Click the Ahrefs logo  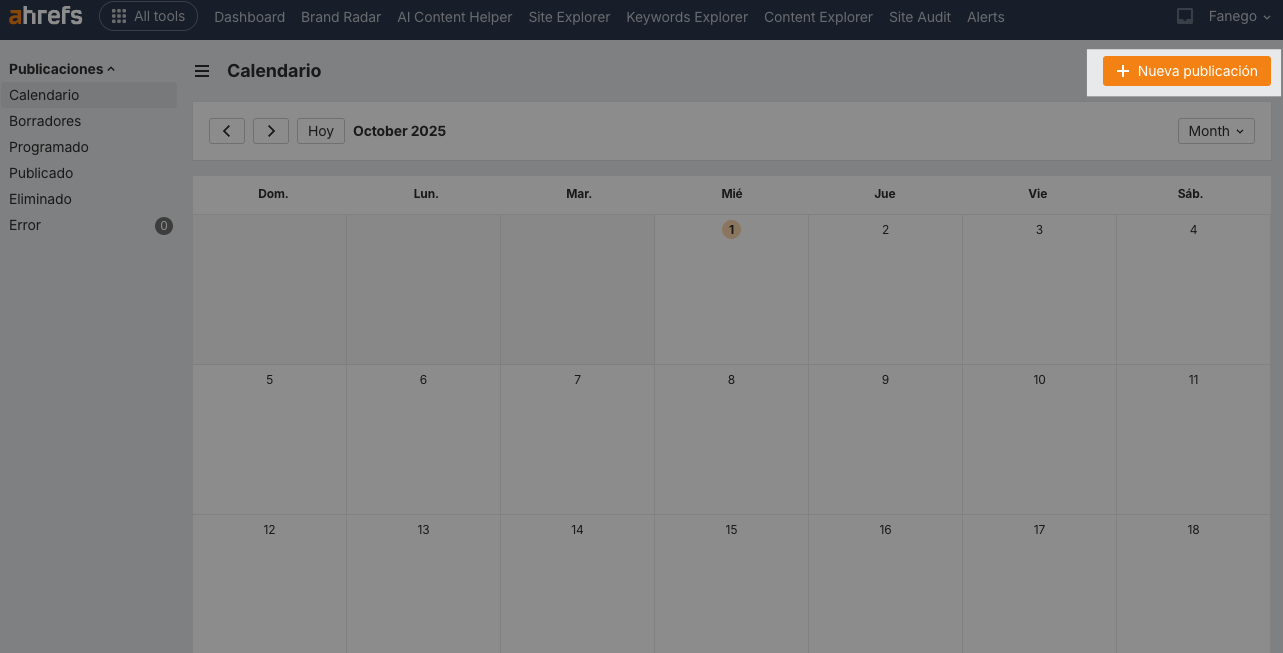coord(46,16)
